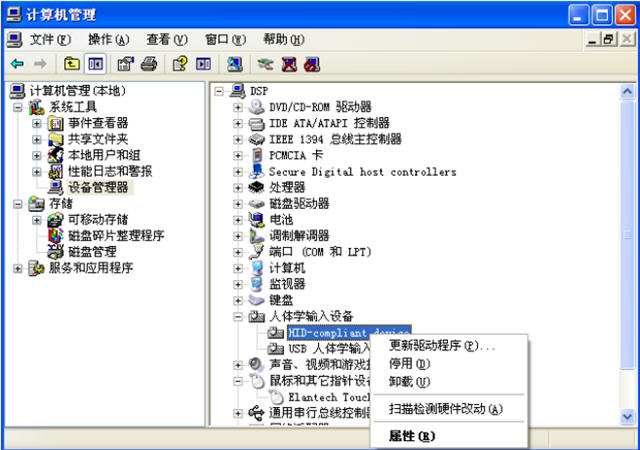
Task: Collapse the DSP root node
Action: click(x=219, y=91)
